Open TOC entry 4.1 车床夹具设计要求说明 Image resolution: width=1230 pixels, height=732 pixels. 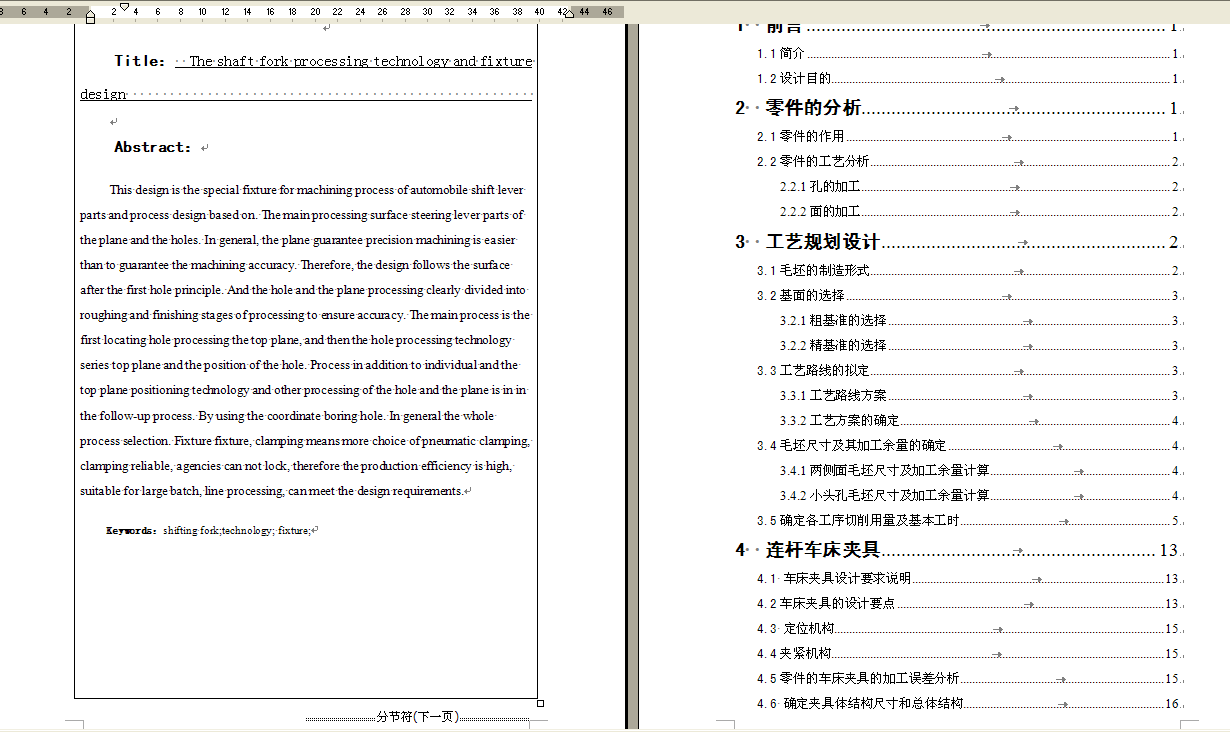[968, 578]
